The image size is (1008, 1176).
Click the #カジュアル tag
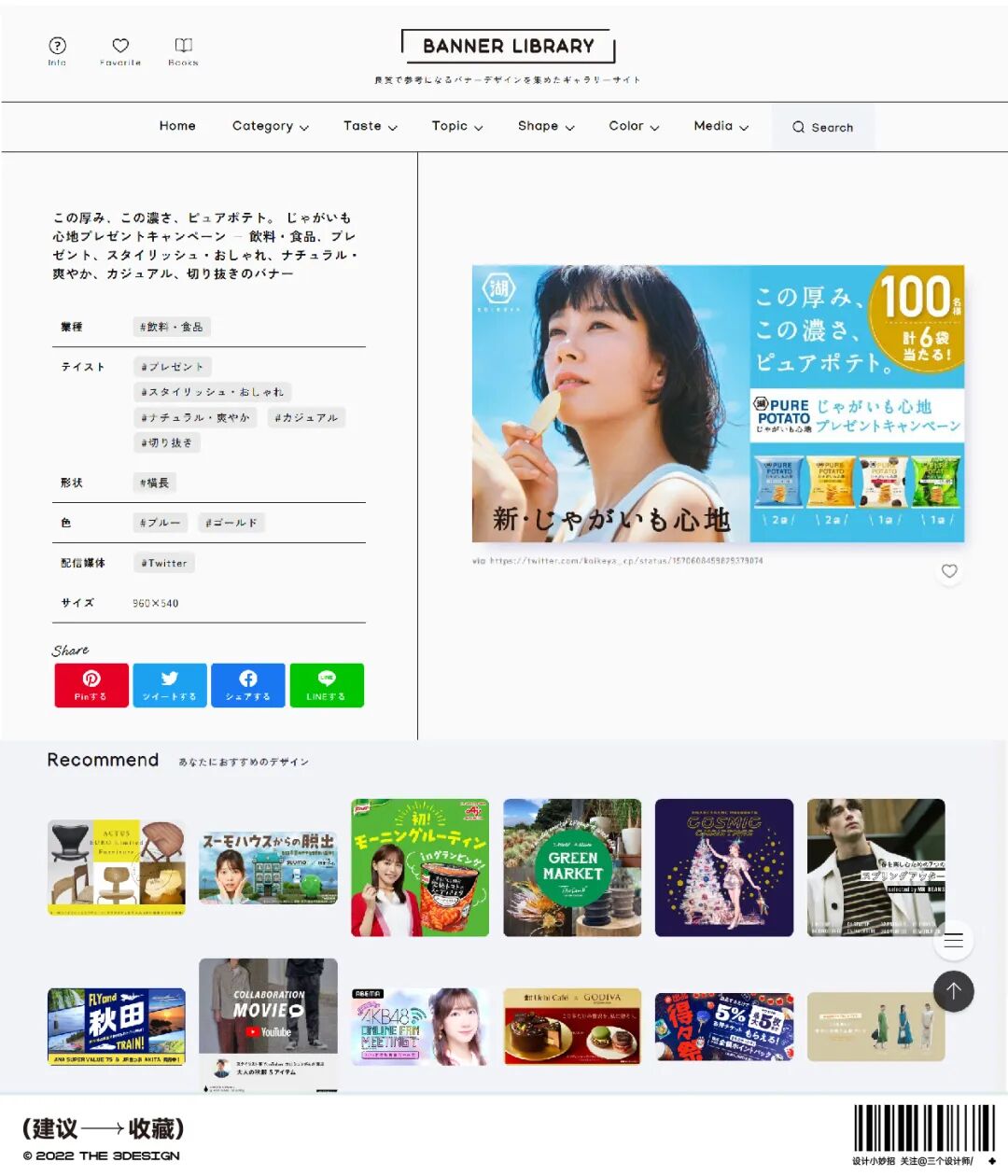point(307,417)
